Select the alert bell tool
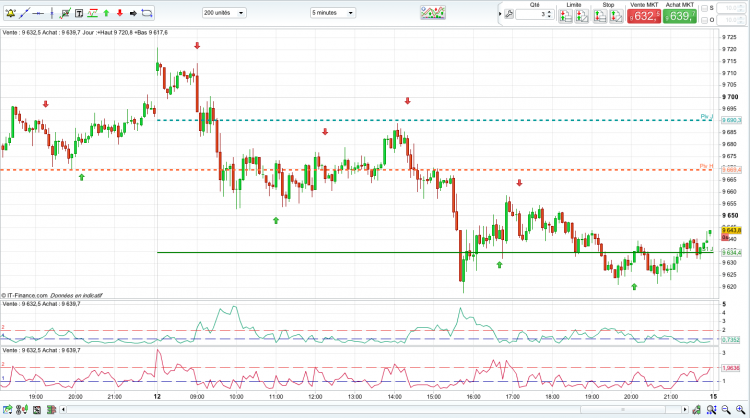The width and height of the screenshot is (750, 418). (x=11, y=13)
